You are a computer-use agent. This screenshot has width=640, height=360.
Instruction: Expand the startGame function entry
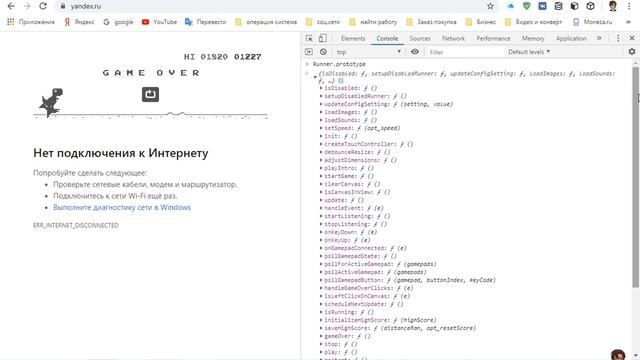[321, 176]
